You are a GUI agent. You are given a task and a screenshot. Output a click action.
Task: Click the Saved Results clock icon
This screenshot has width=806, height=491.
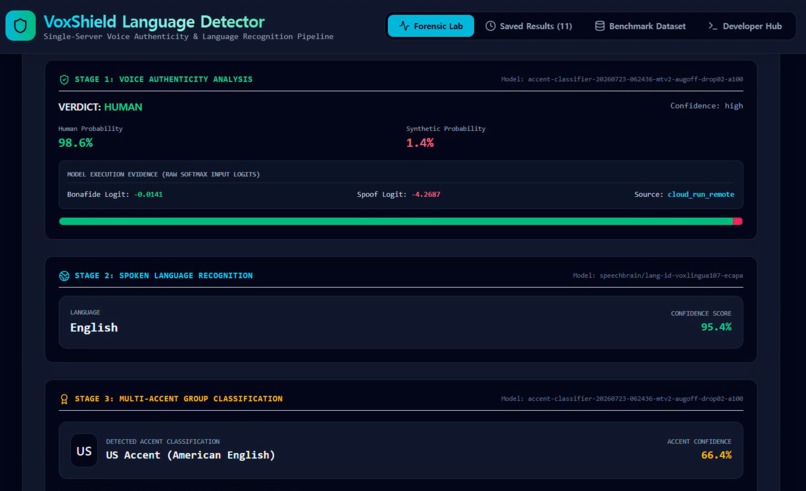click(490, 26)
